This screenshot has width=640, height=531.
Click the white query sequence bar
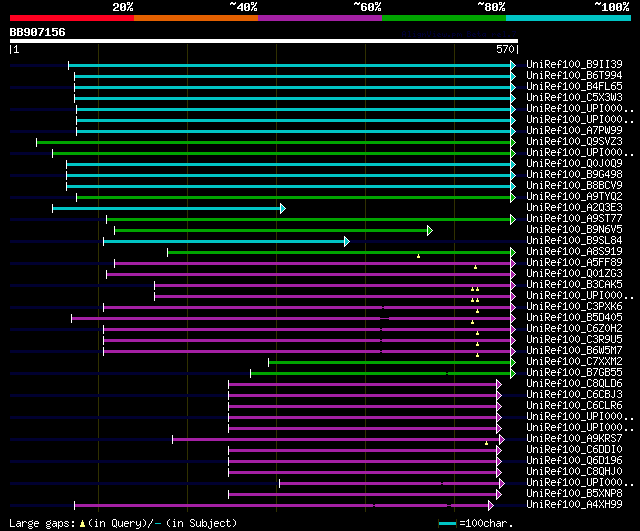264,41
